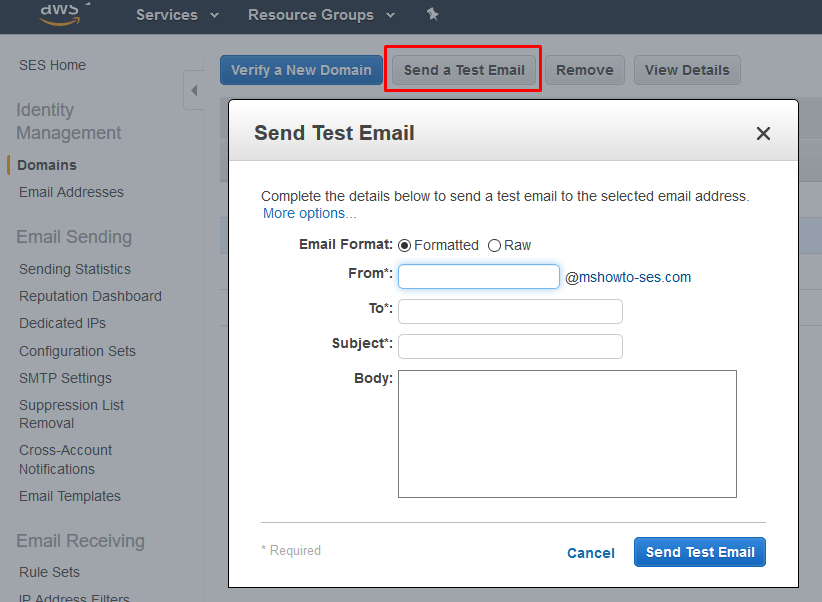This screenshot has width=822, height=602.
Task: Go to Email Addresses in sidebar
Action: pyautogui.click(x=71, y=192)
